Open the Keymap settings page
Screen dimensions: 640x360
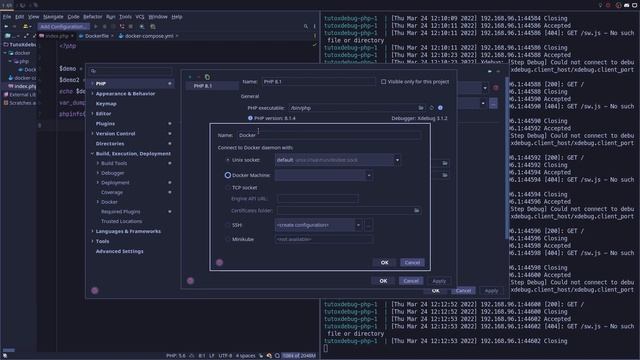106,104
